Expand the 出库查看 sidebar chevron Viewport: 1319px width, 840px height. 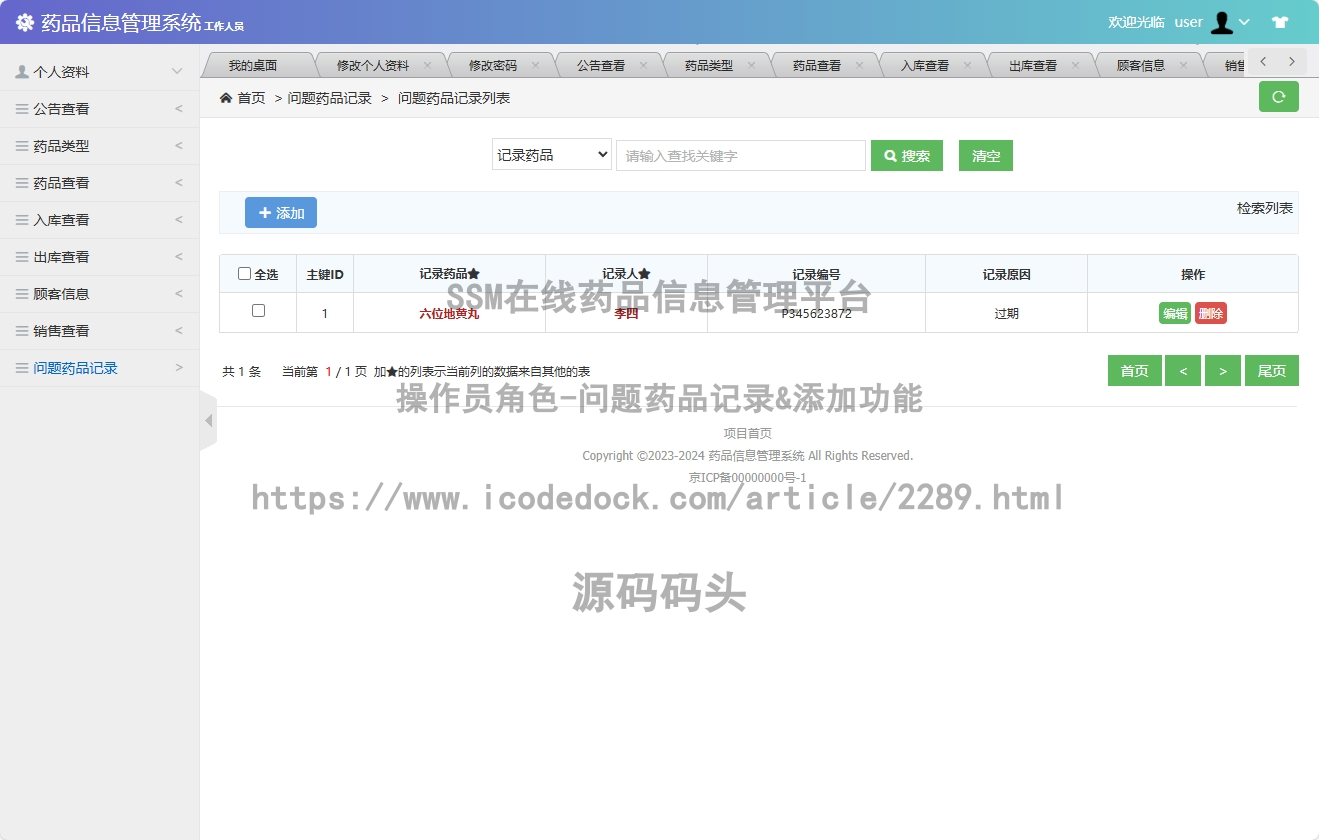(x=179, y=257)
